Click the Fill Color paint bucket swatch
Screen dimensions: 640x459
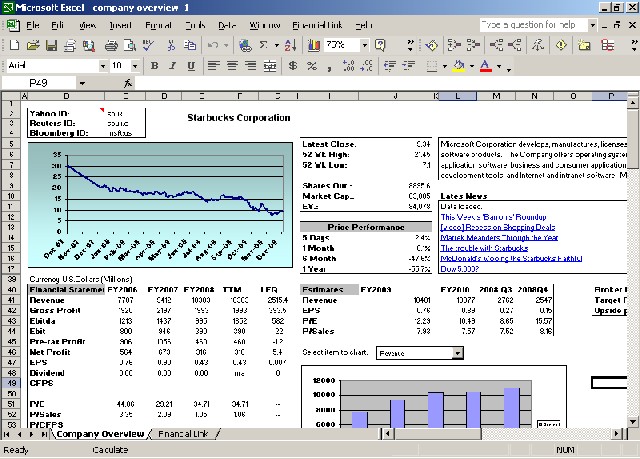(x=458, y=66)
